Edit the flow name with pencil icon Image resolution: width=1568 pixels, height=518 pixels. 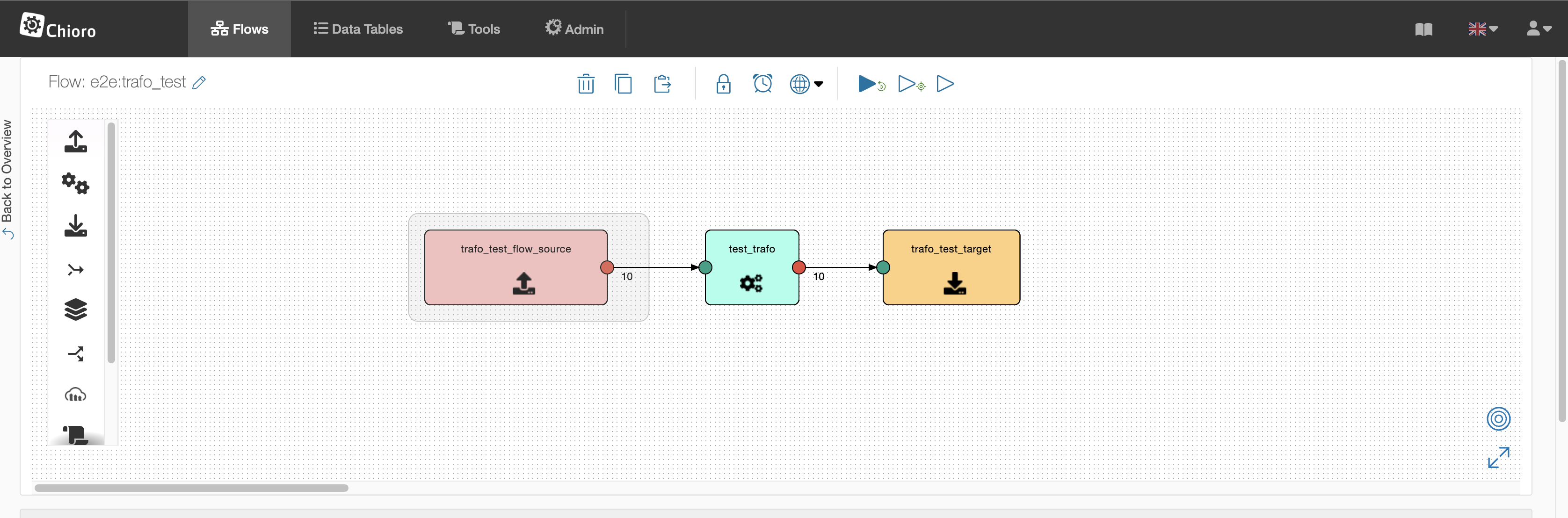[x=199, y=82]
